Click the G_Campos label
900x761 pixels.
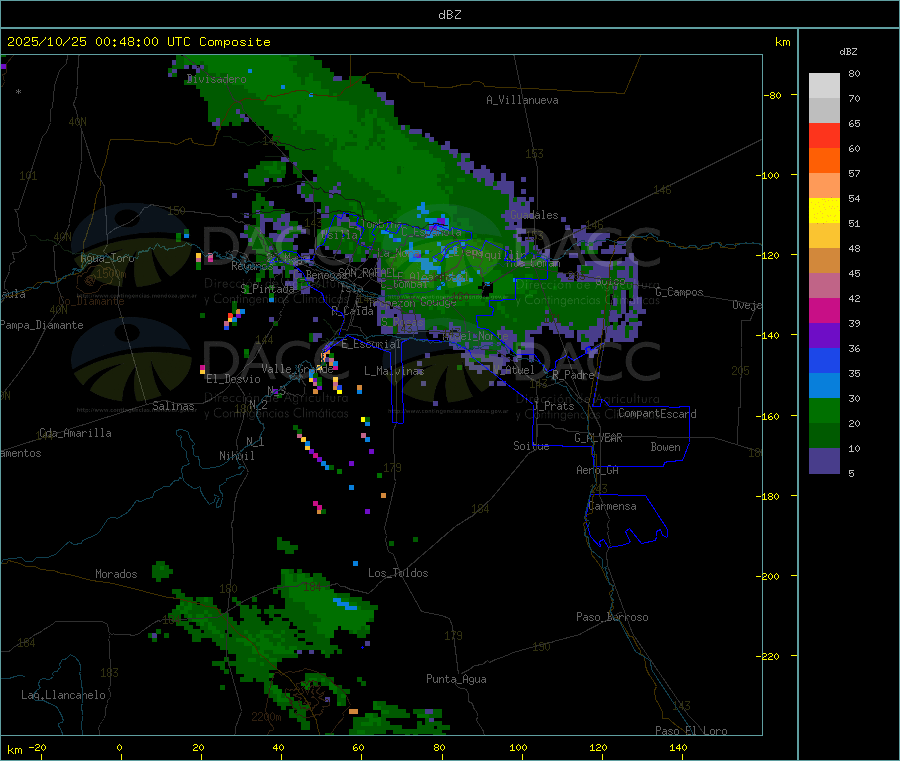coord(680,292)
